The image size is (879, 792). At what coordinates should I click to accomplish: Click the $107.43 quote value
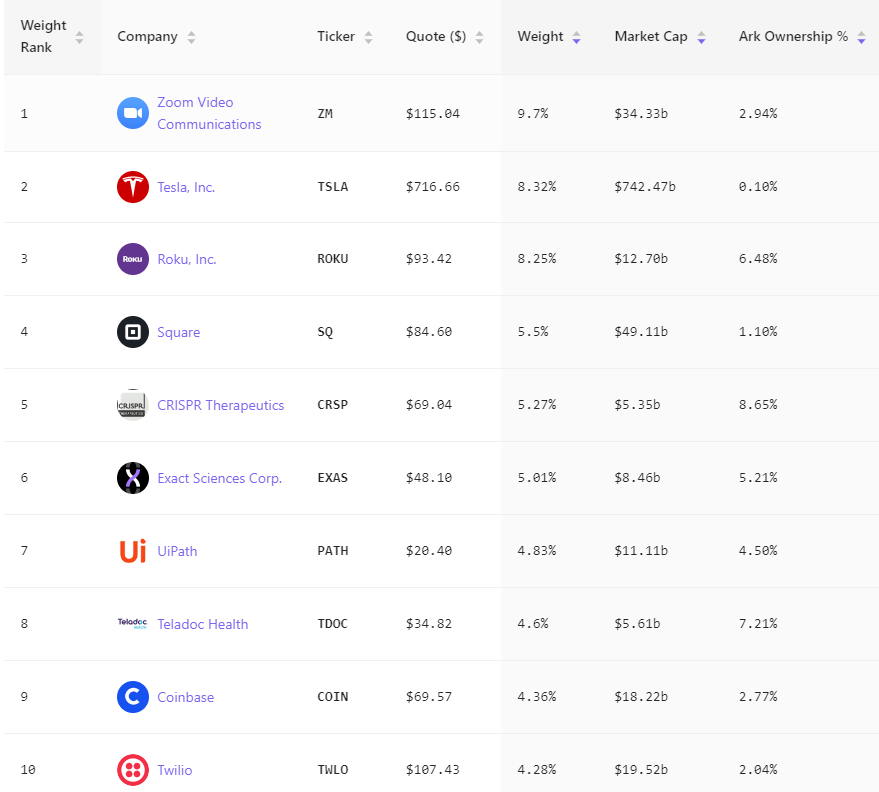click(432, 770)
